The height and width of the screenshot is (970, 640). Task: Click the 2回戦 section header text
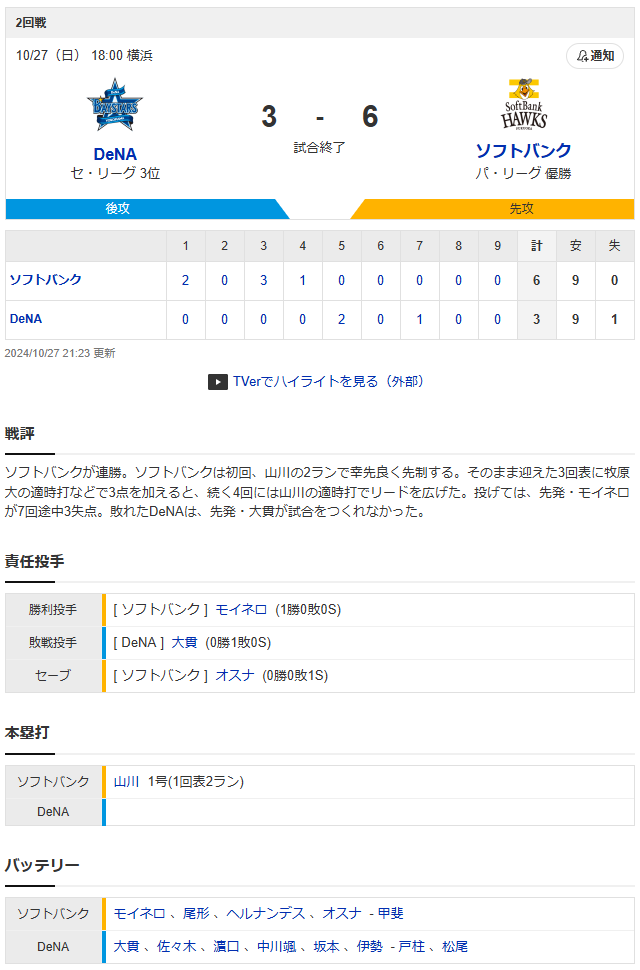tap(31, 23)
